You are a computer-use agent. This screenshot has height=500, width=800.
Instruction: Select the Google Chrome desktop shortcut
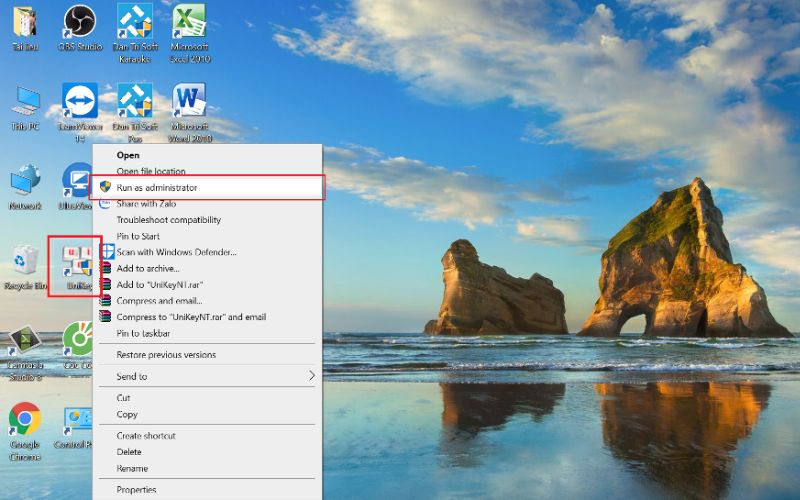pos(24,432)
